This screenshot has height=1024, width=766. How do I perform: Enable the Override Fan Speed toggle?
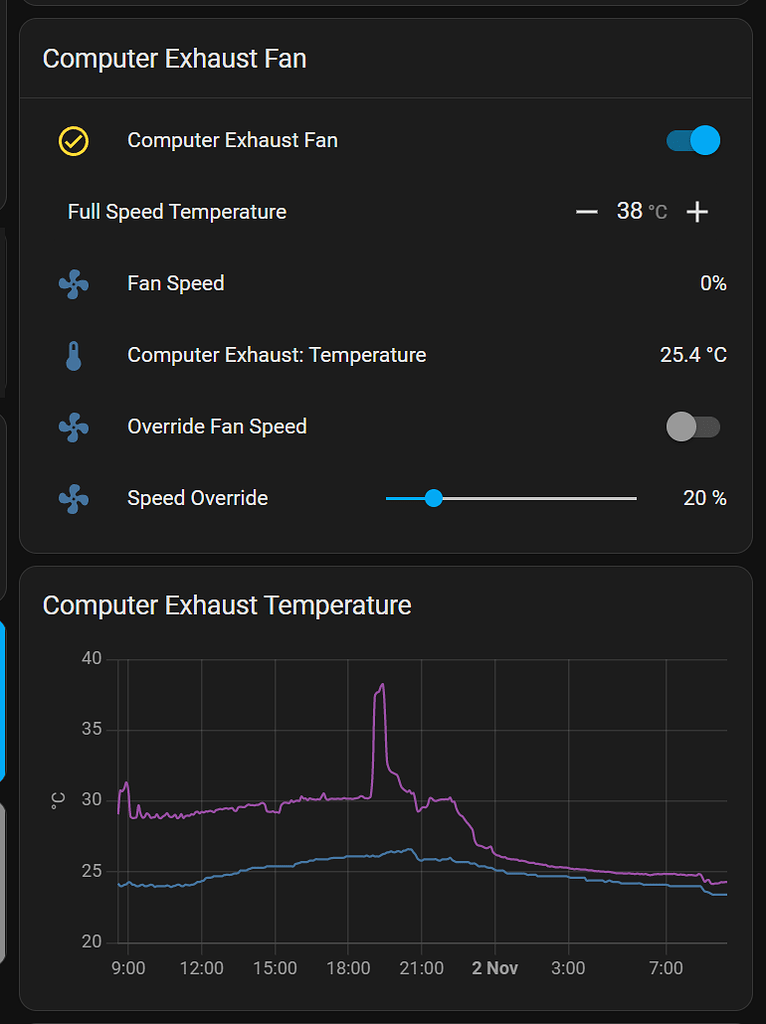tap(693, 427)
